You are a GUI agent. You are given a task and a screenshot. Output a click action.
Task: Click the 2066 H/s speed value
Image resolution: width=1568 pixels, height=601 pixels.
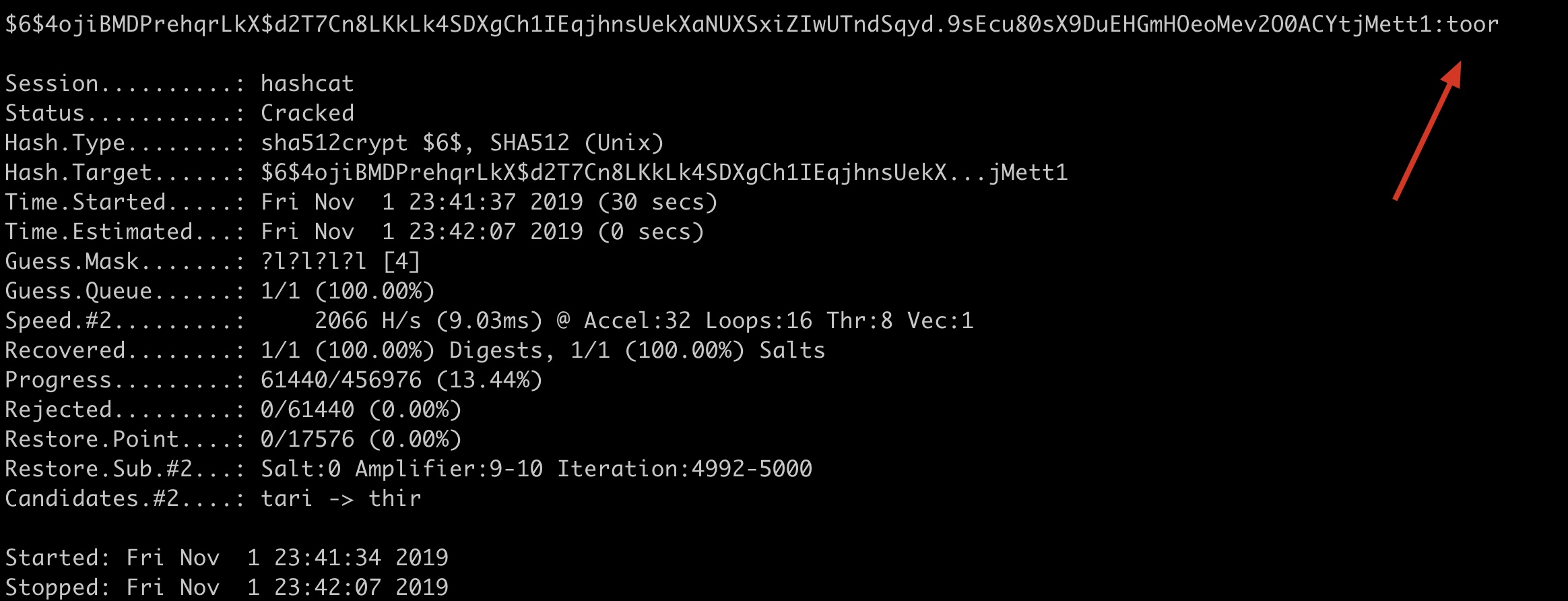click(368, 320)
